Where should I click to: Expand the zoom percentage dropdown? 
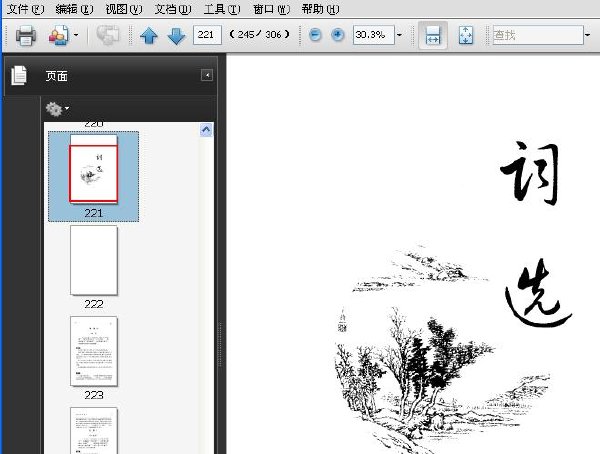[x=399, y=35]
